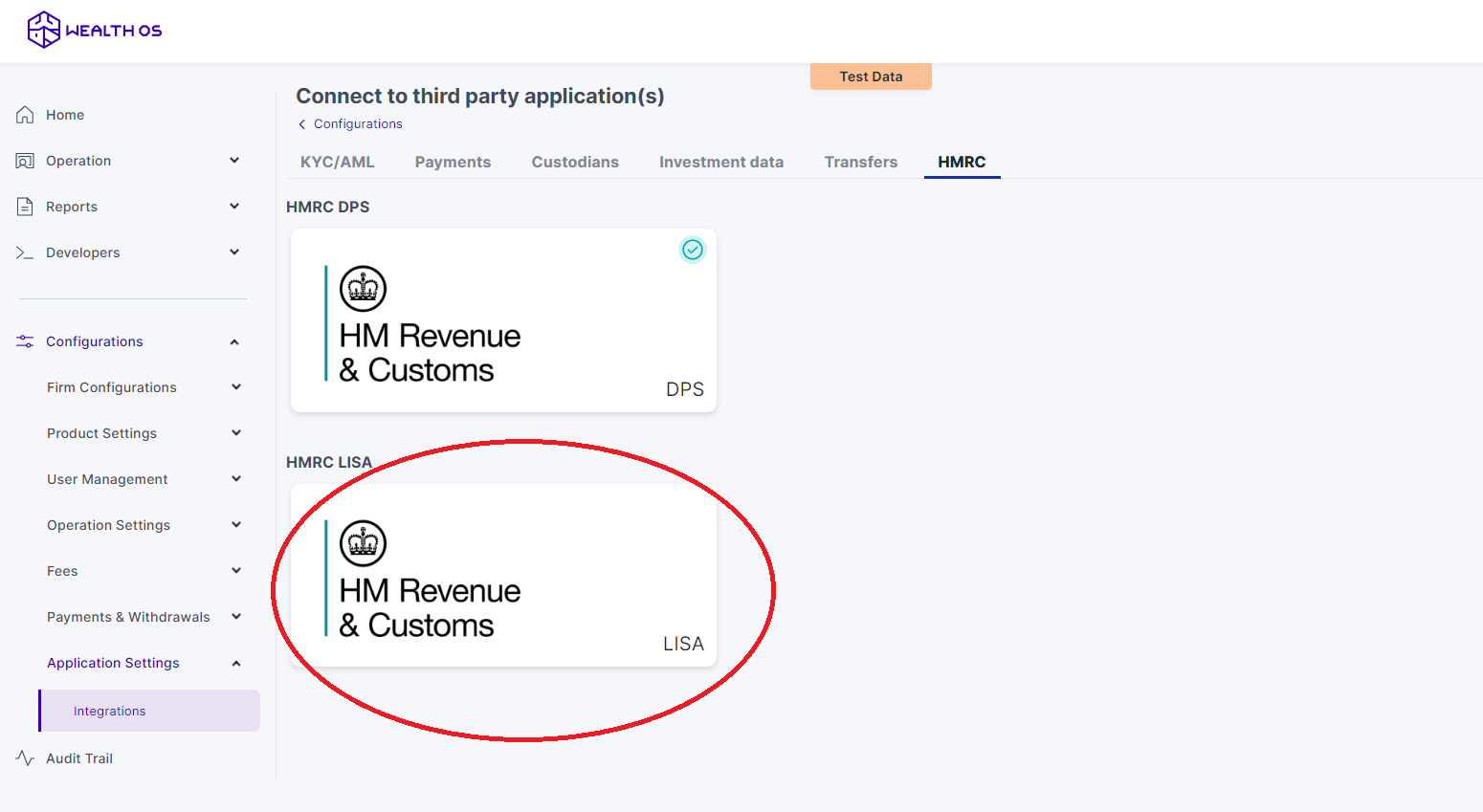
Task: Open the Investment data tab
Action: [x=721, y=163]
